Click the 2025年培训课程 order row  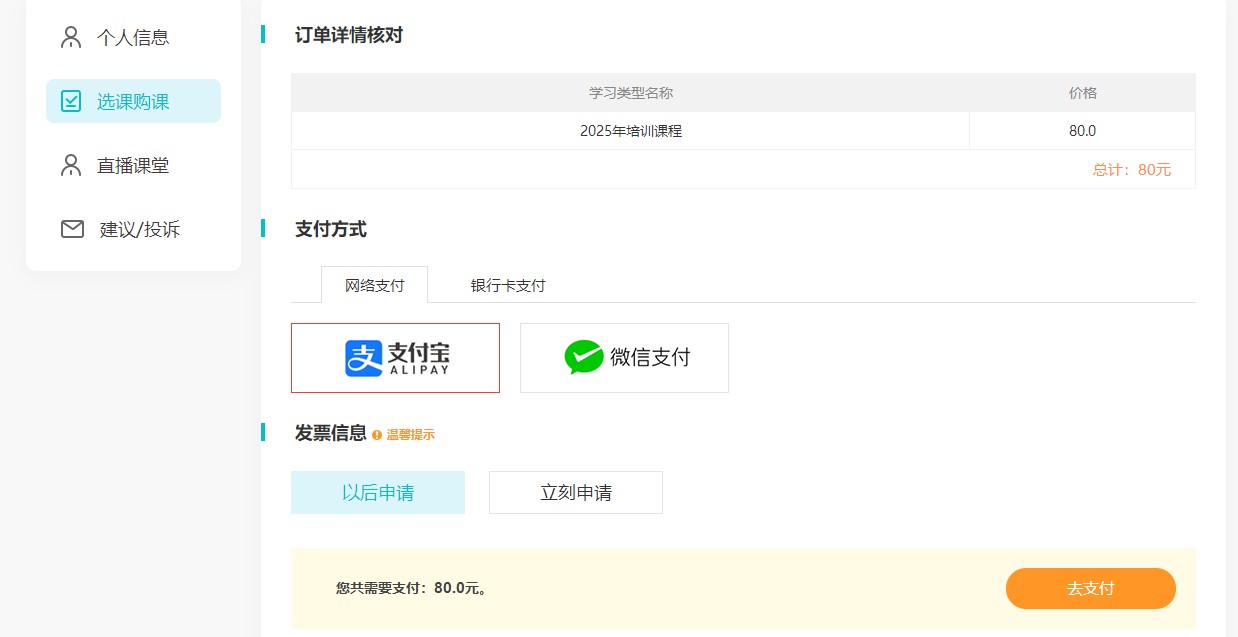point(630,130)
